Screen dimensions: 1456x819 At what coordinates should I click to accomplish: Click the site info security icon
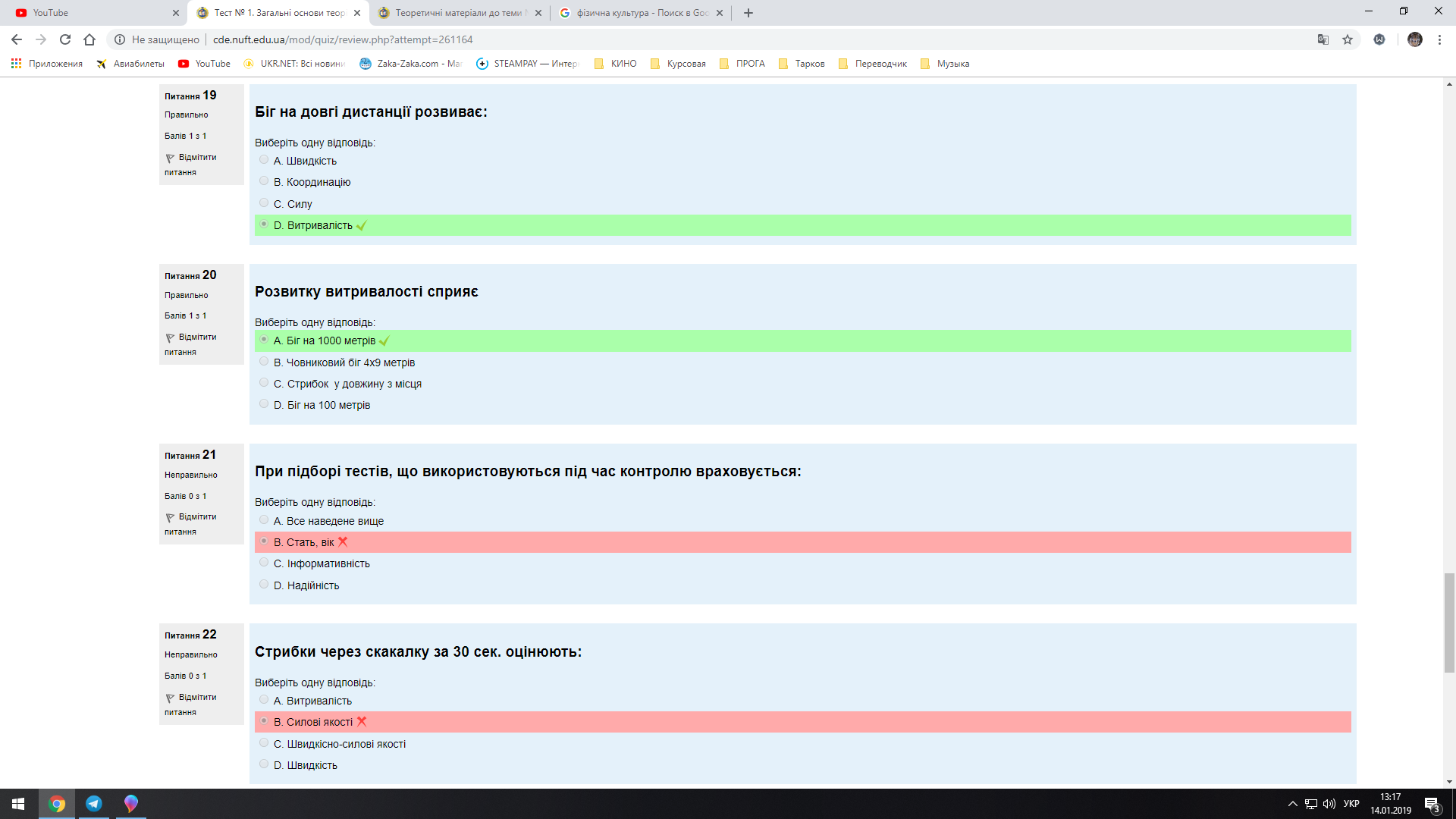point(120,39)
